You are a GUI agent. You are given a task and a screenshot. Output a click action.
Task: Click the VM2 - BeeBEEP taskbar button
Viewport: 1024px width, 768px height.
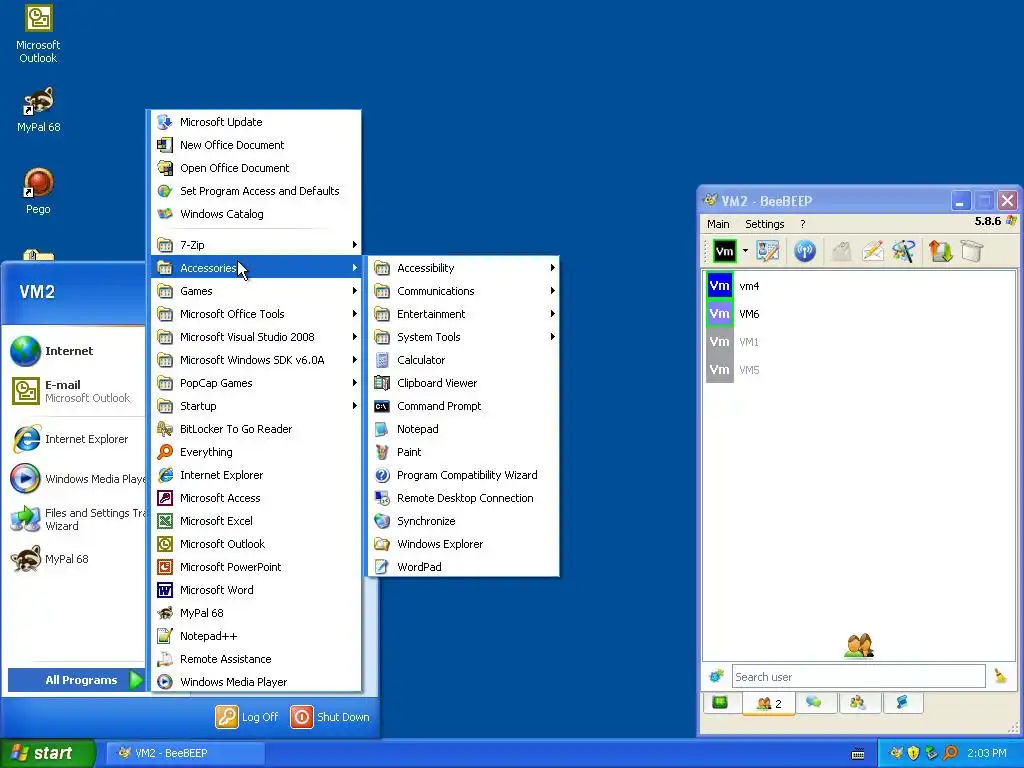185,753
